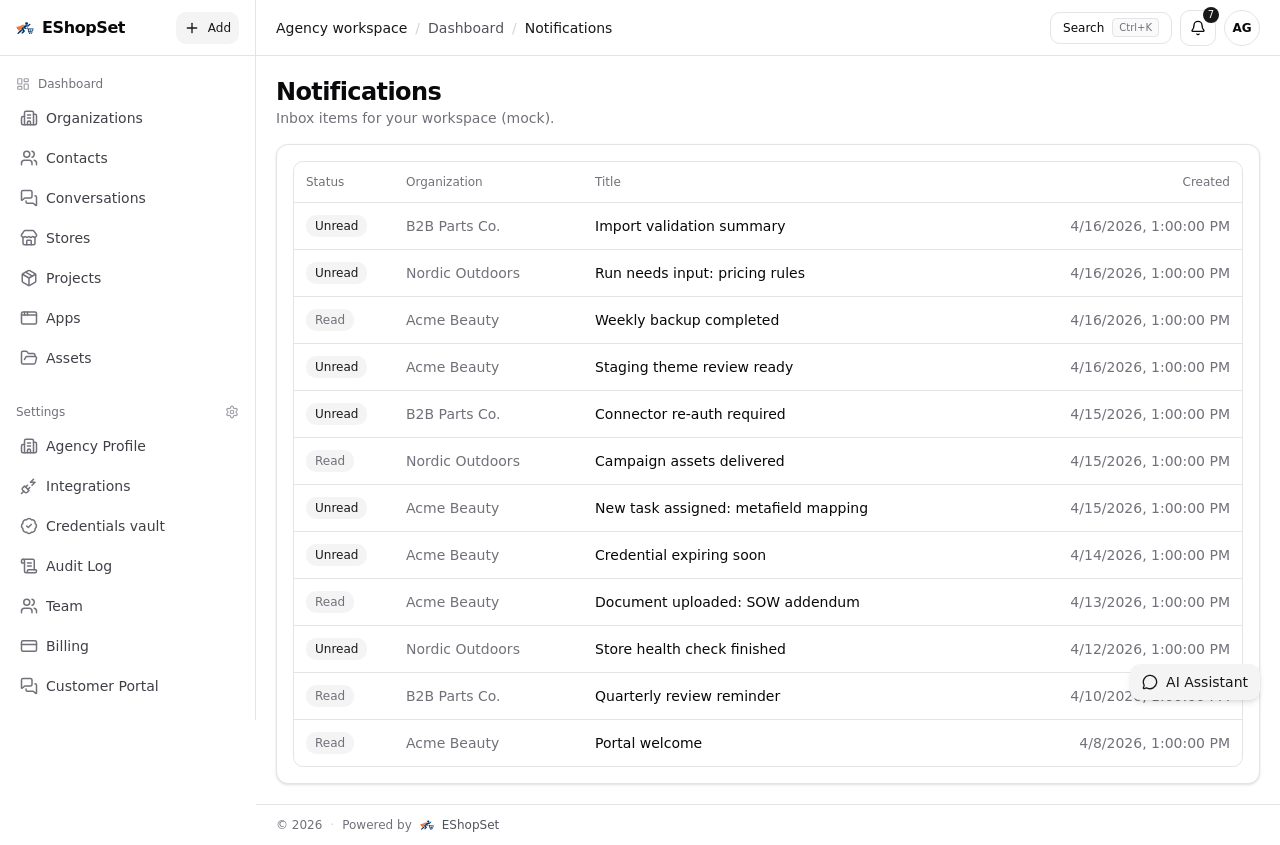The height and width of the screenshot is (845, 1280).
Task: Open the Credentials vault icon
Action: click(x=29, y=526)
